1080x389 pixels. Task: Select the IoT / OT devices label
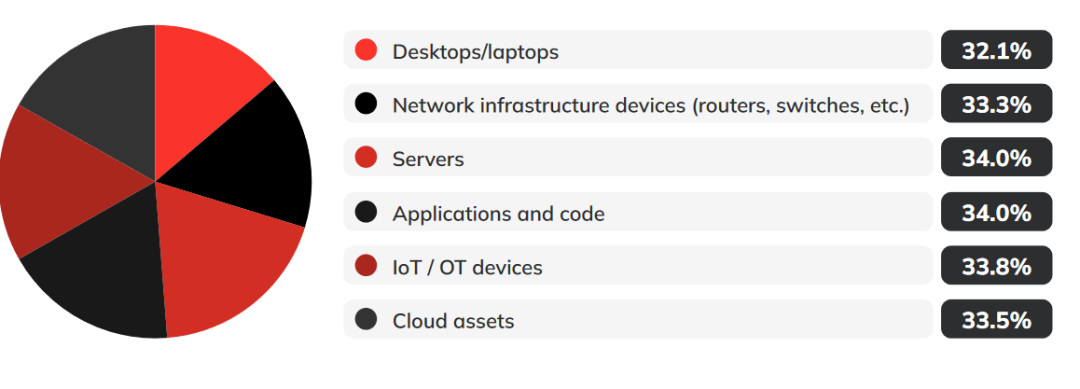coord(468,267)
